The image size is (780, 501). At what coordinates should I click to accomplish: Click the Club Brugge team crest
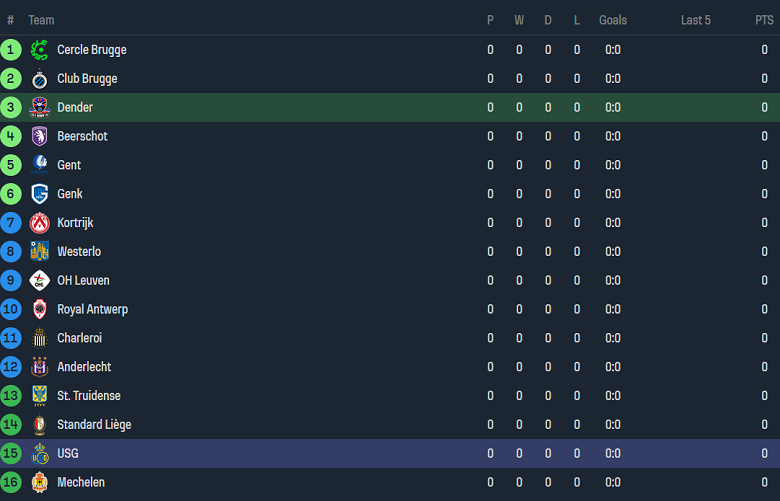(x=40, y=79)
